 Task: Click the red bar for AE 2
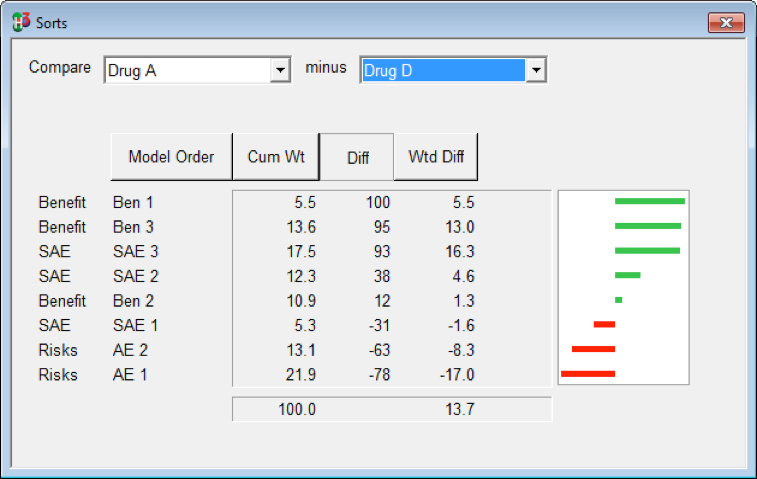593,349
